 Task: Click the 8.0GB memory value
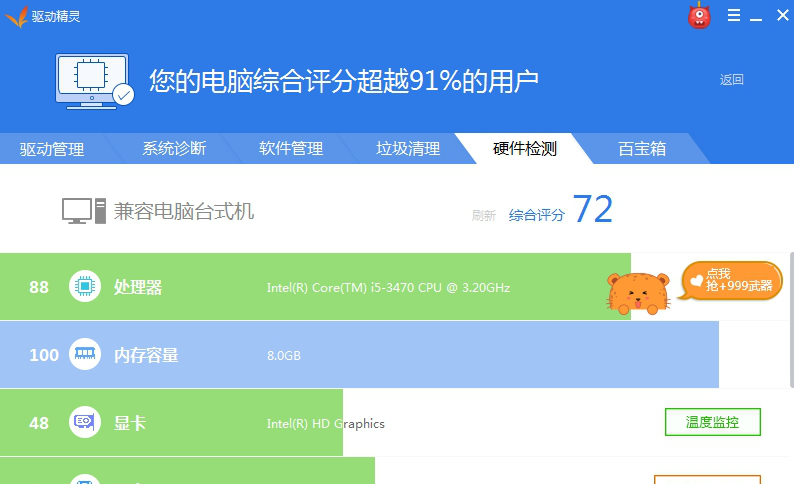click(284, 356)
